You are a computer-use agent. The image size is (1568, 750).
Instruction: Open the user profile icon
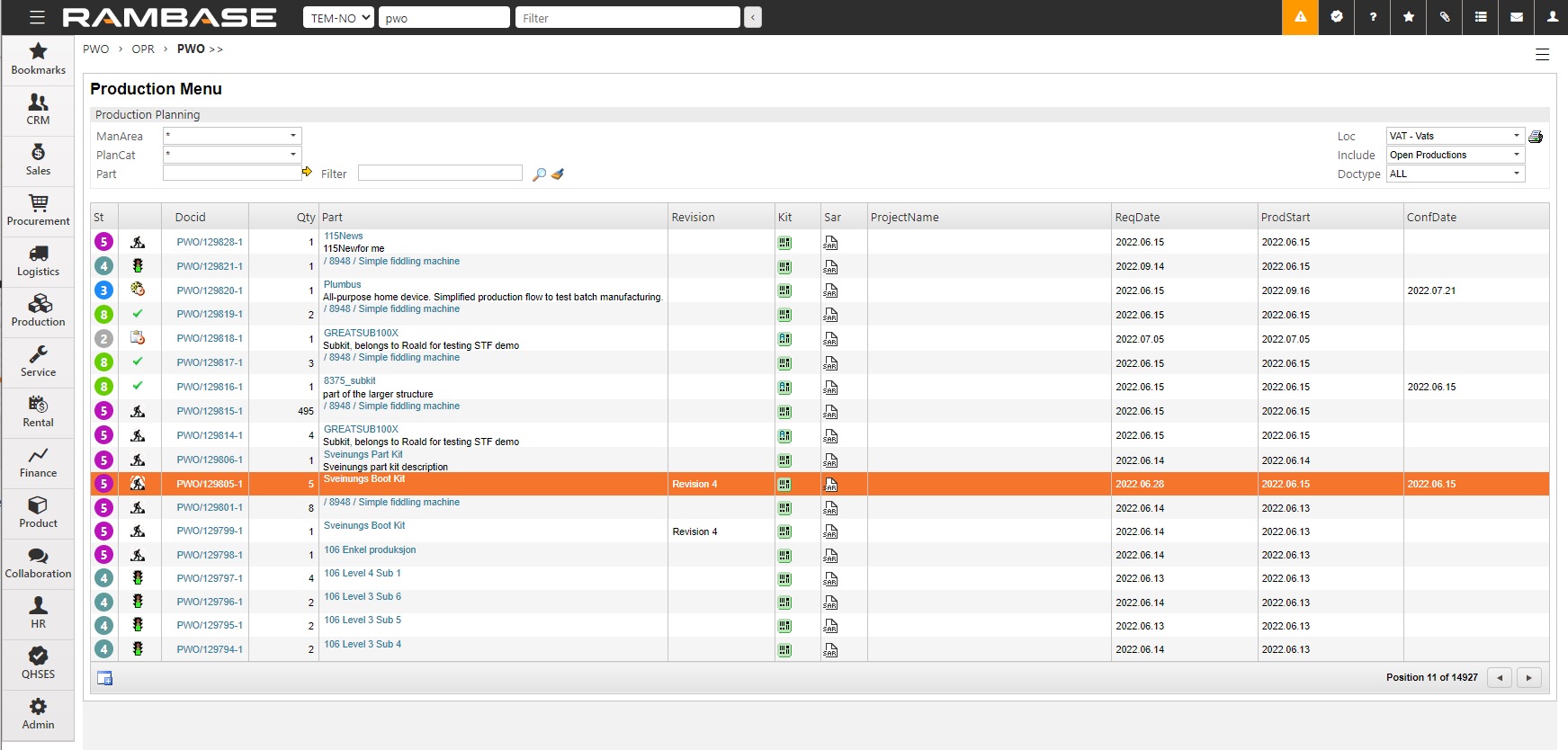[1552, 17]
